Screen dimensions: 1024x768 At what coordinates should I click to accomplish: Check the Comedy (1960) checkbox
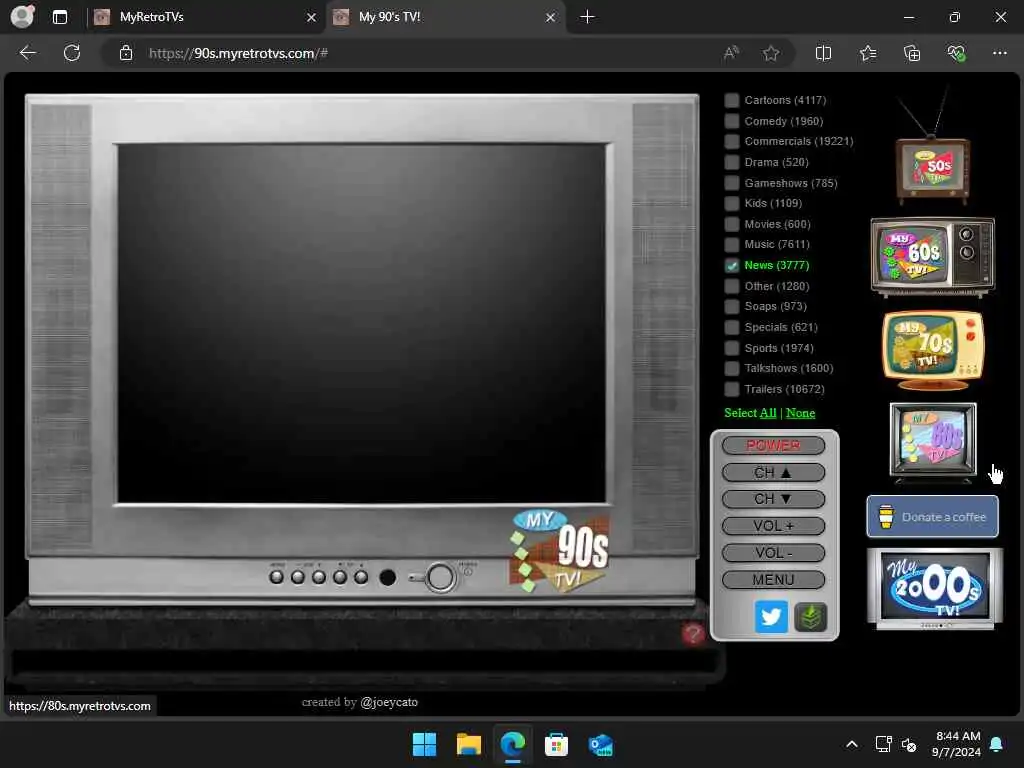(x=731, y=121)
